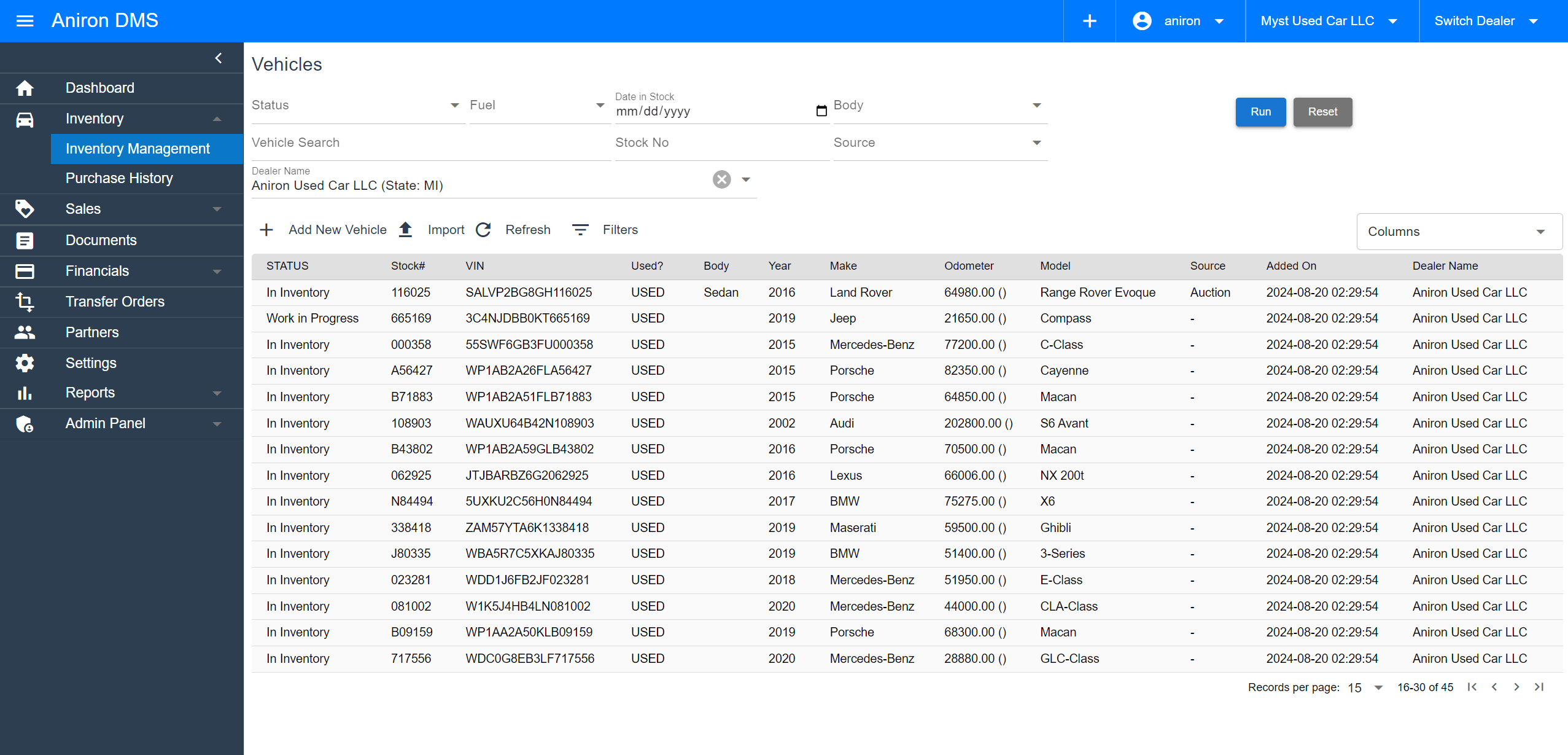Screen dimensions: 1568x755
Task: Collapse the sidebar with chevron arrow
Action: [x=219, y=58]
